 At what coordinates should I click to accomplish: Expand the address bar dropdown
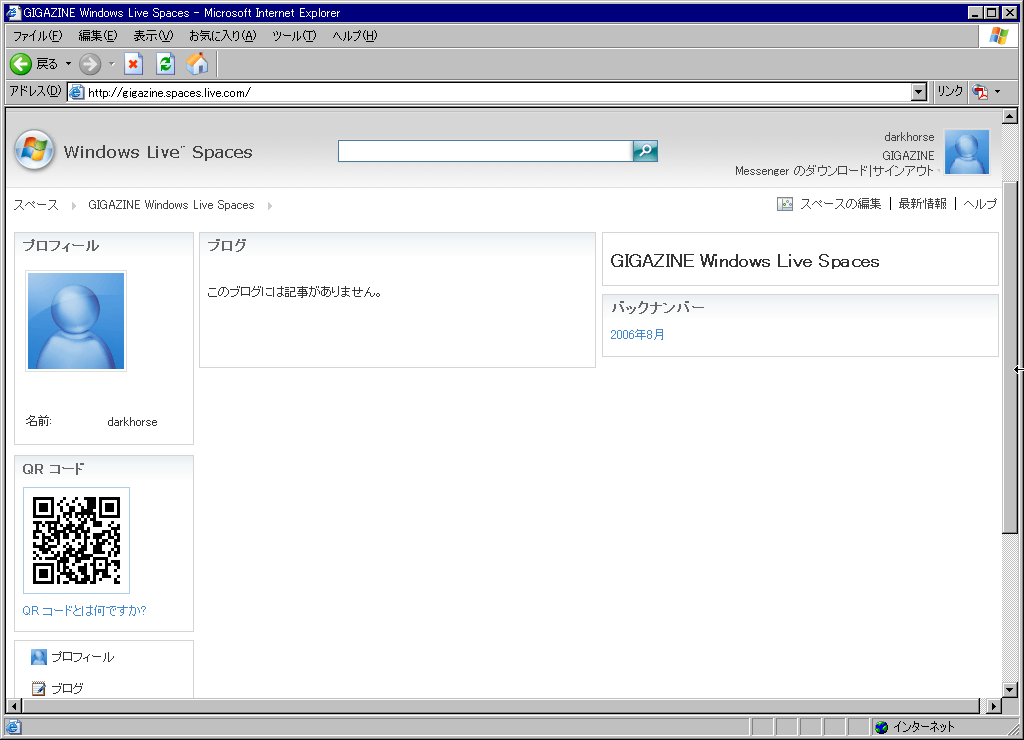(919, 92)
